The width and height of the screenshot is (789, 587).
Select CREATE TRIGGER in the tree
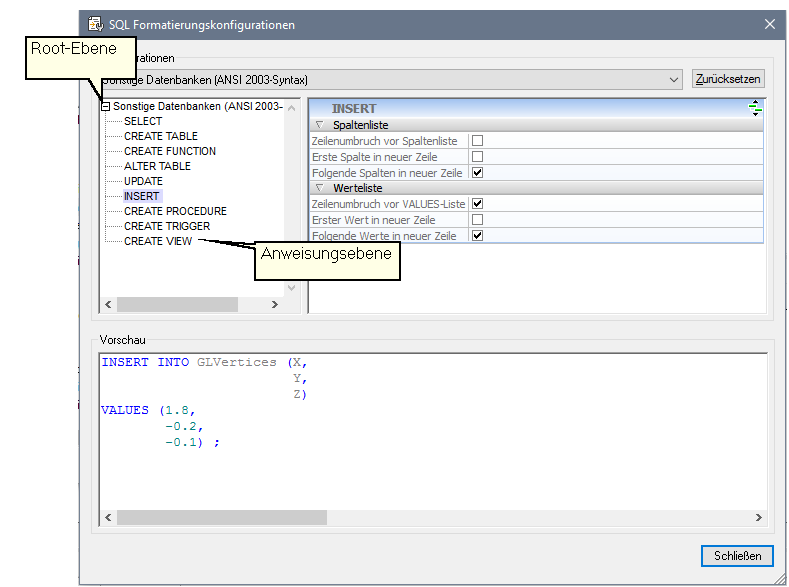pos(167,226)
